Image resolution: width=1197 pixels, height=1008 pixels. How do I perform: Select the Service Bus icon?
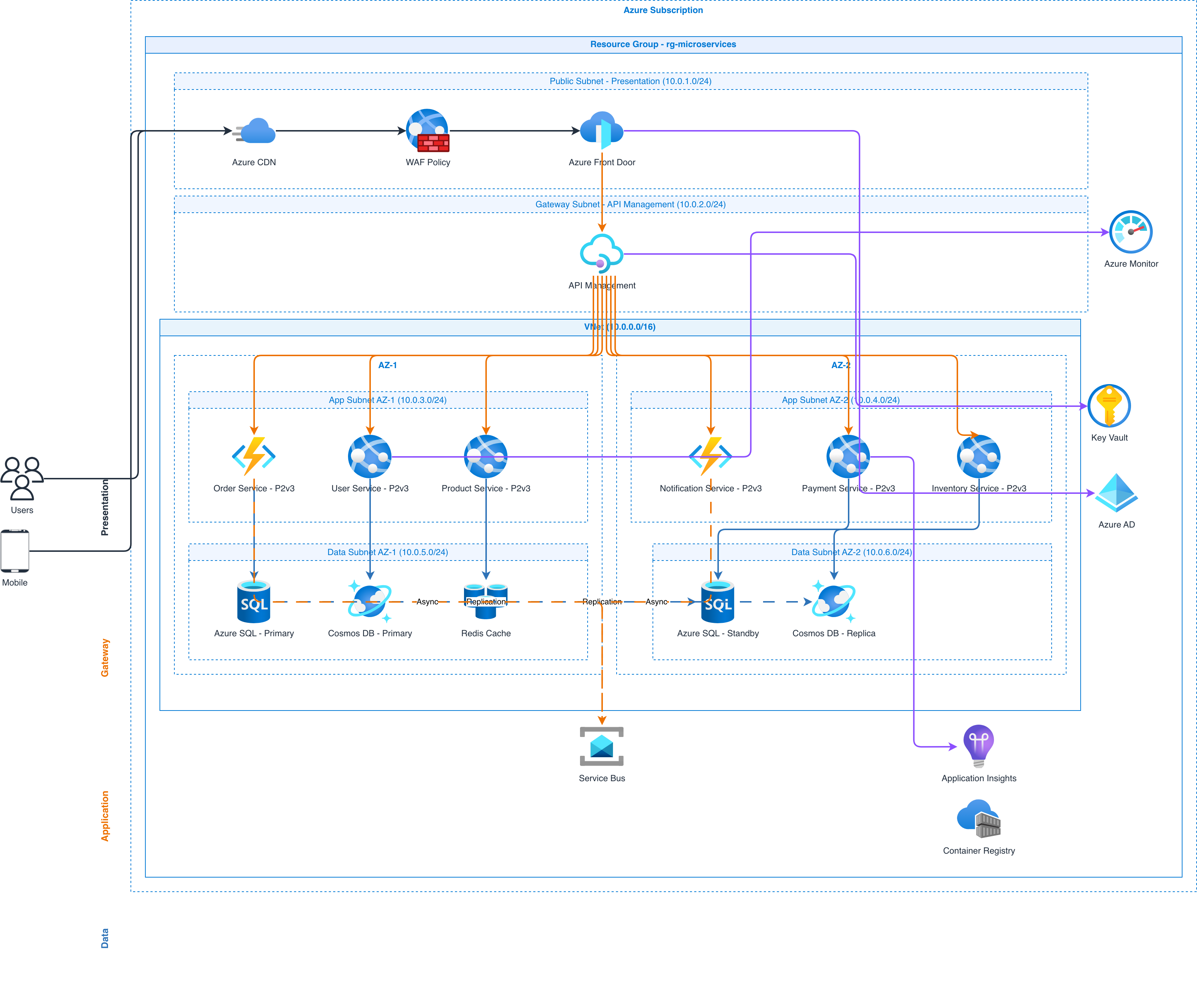pos(602,746)
